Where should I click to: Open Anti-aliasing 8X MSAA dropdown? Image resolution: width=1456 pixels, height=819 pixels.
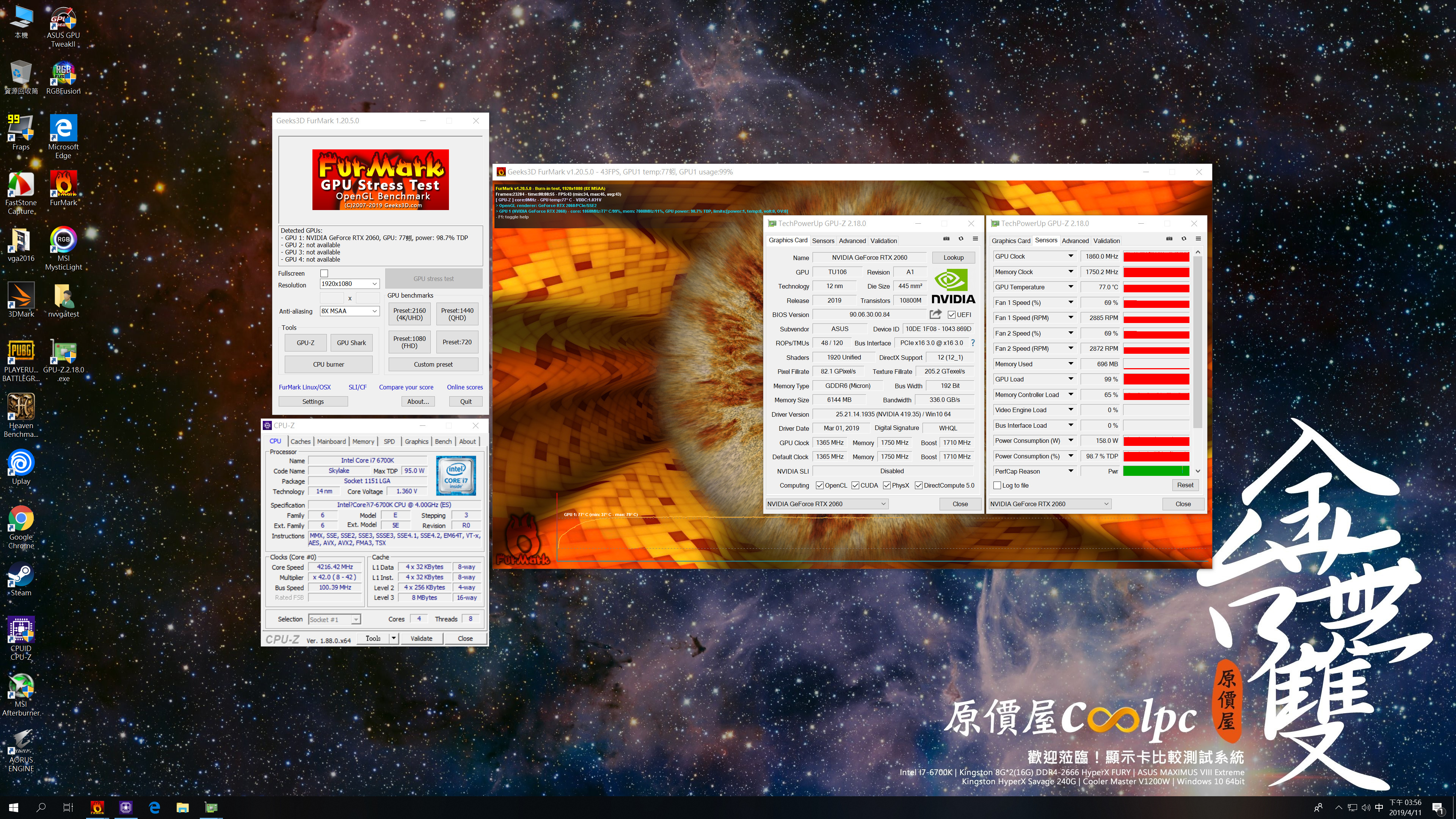click(x=349, y=311)
